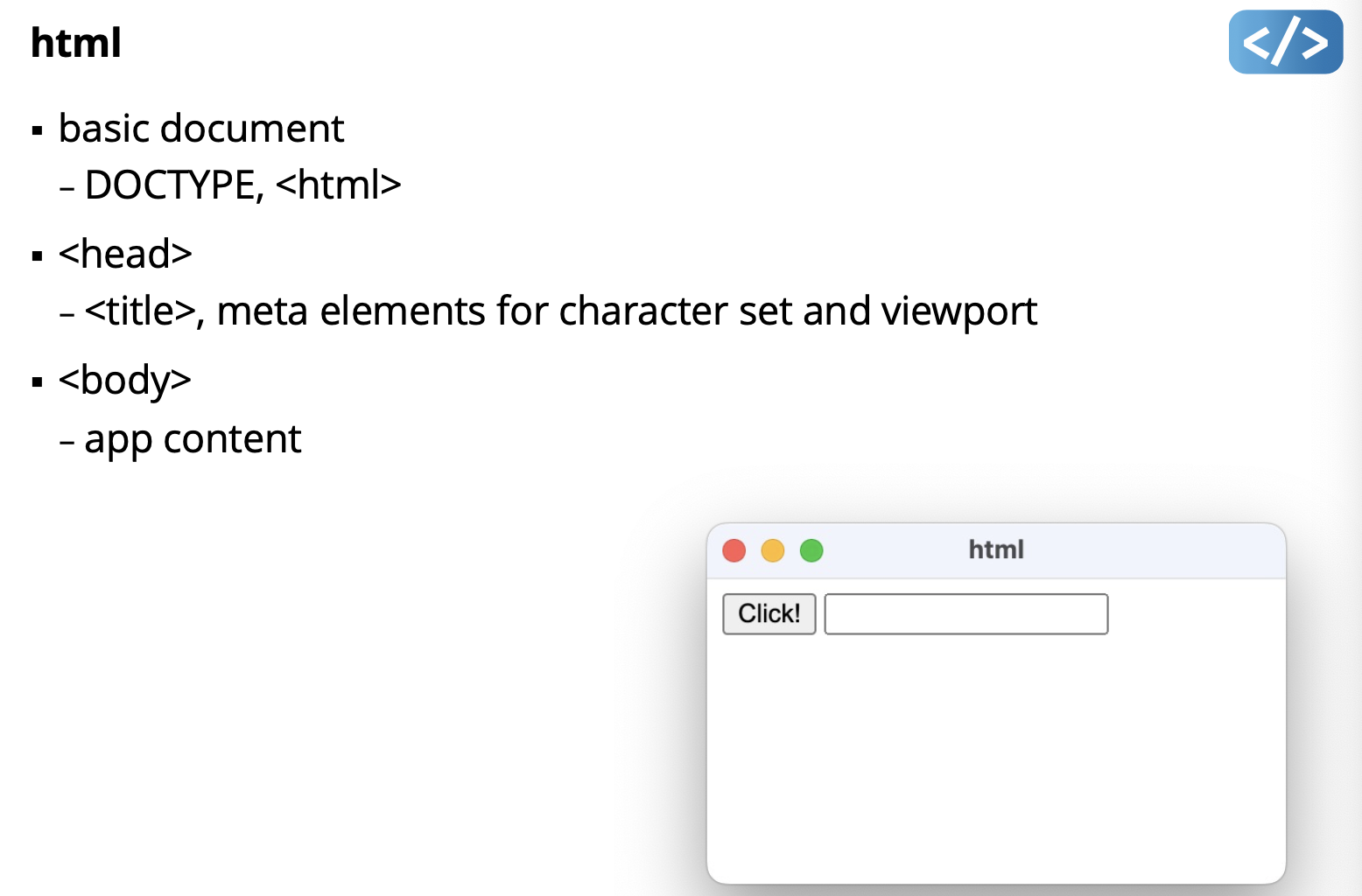Viewport: 1362px width, 896px height.
Task: Click the '<title>, meta elements' sub-bullet line
Action: (x=560, y=311)
